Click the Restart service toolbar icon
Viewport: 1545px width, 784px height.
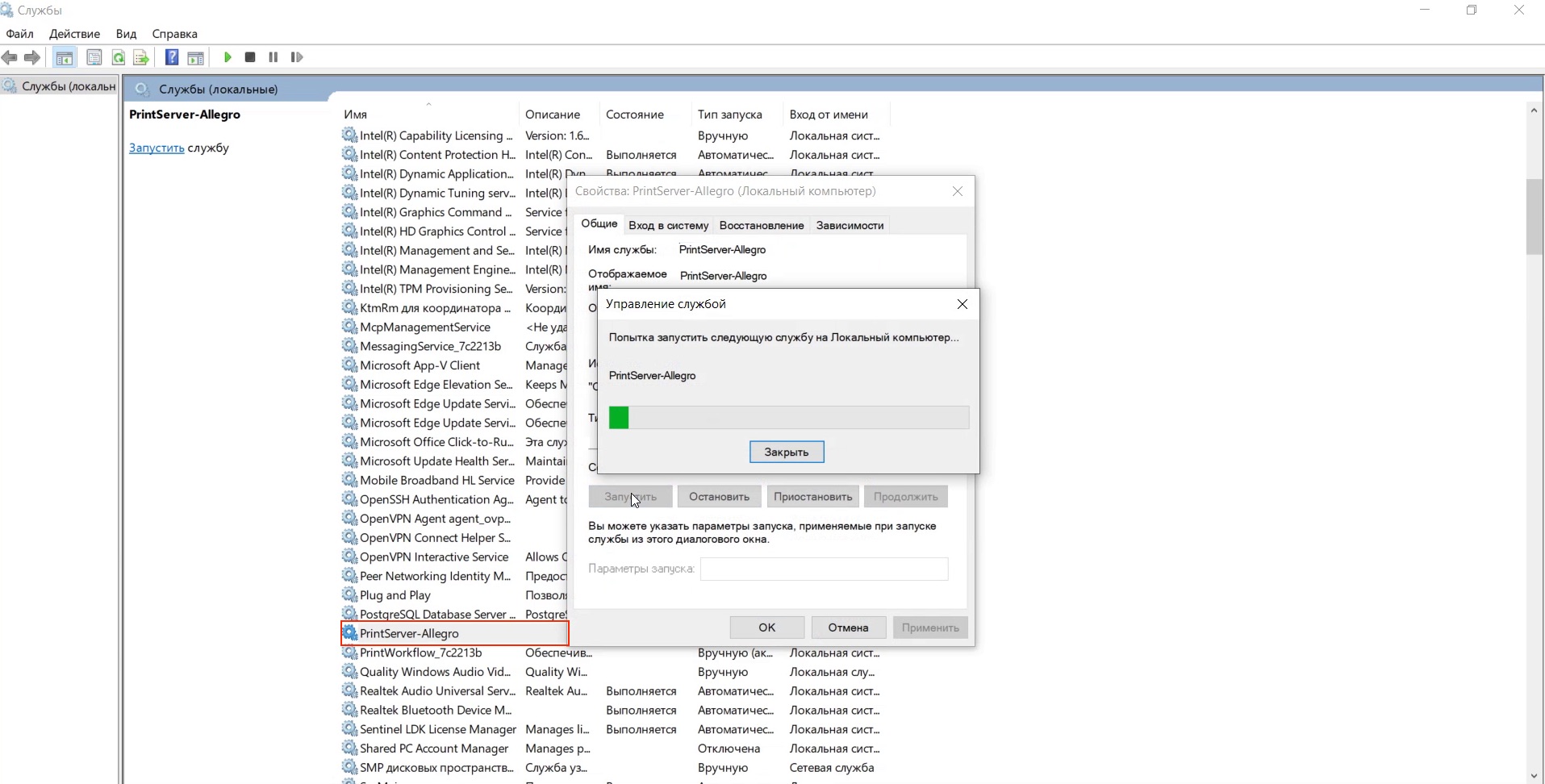point(297,57)
